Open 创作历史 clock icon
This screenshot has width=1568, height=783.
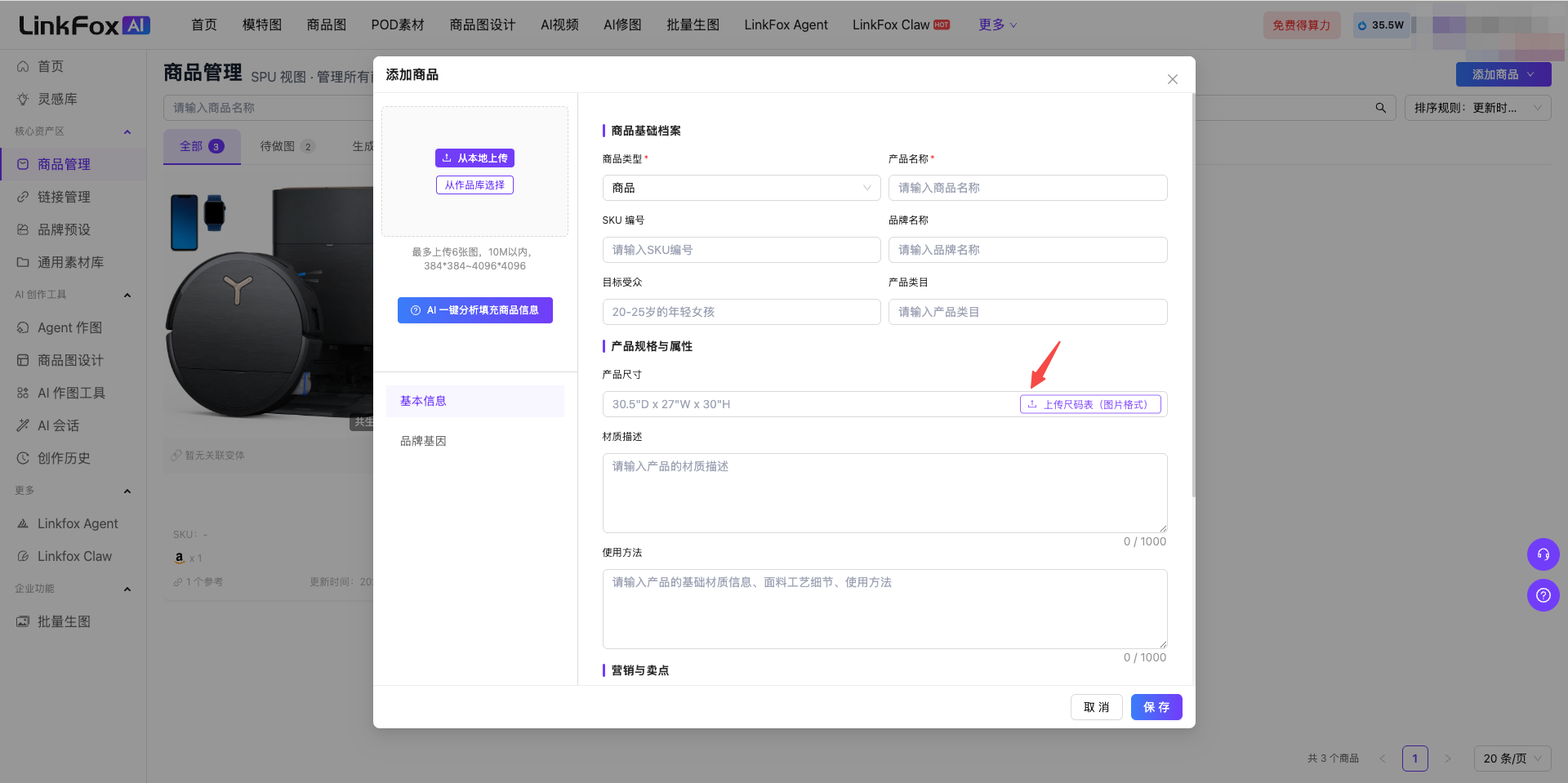23,458
